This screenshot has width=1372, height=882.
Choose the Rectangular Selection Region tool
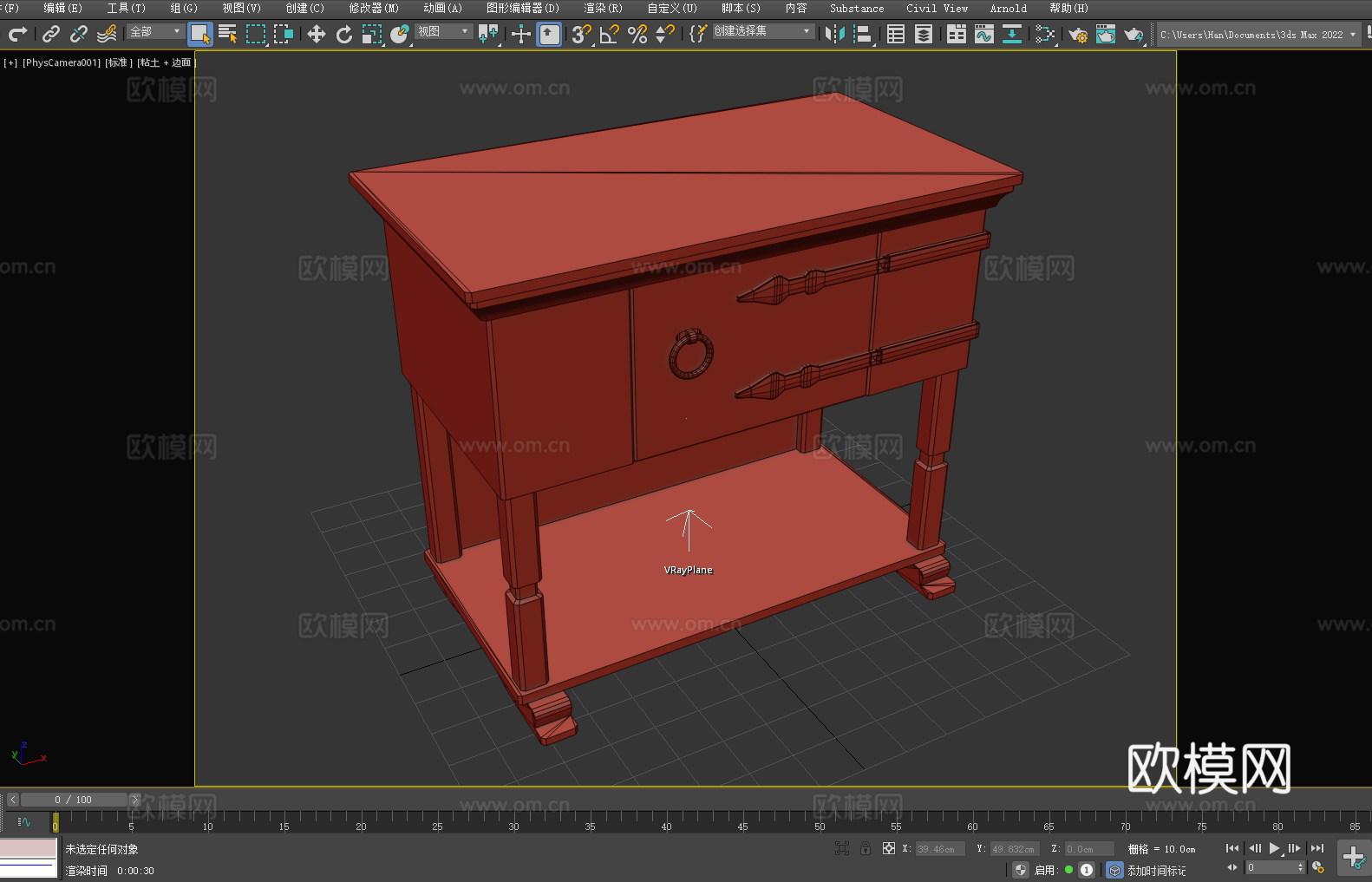256,34
